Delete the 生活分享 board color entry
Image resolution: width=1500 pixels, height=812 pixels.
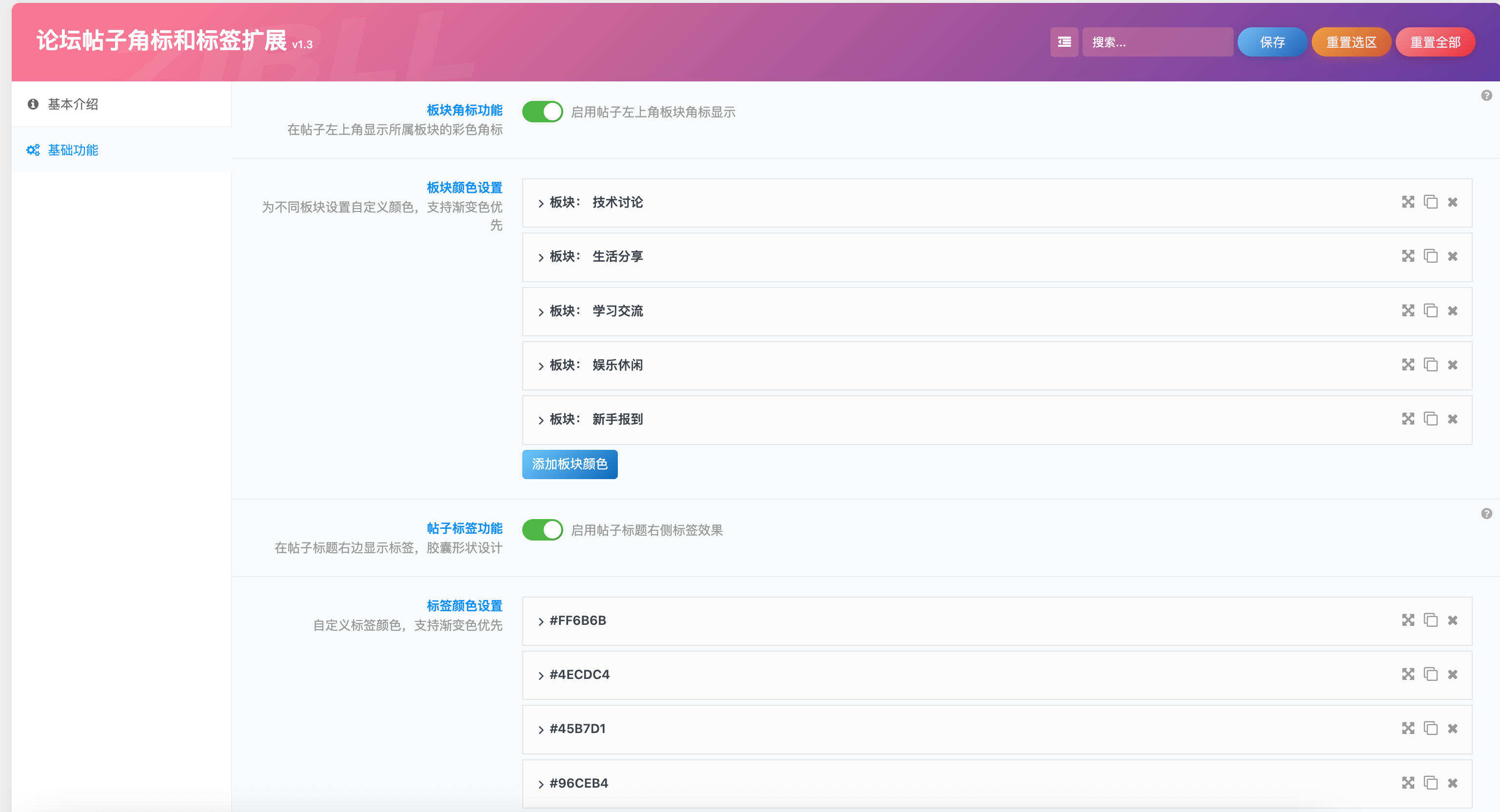click(1452, 257)
